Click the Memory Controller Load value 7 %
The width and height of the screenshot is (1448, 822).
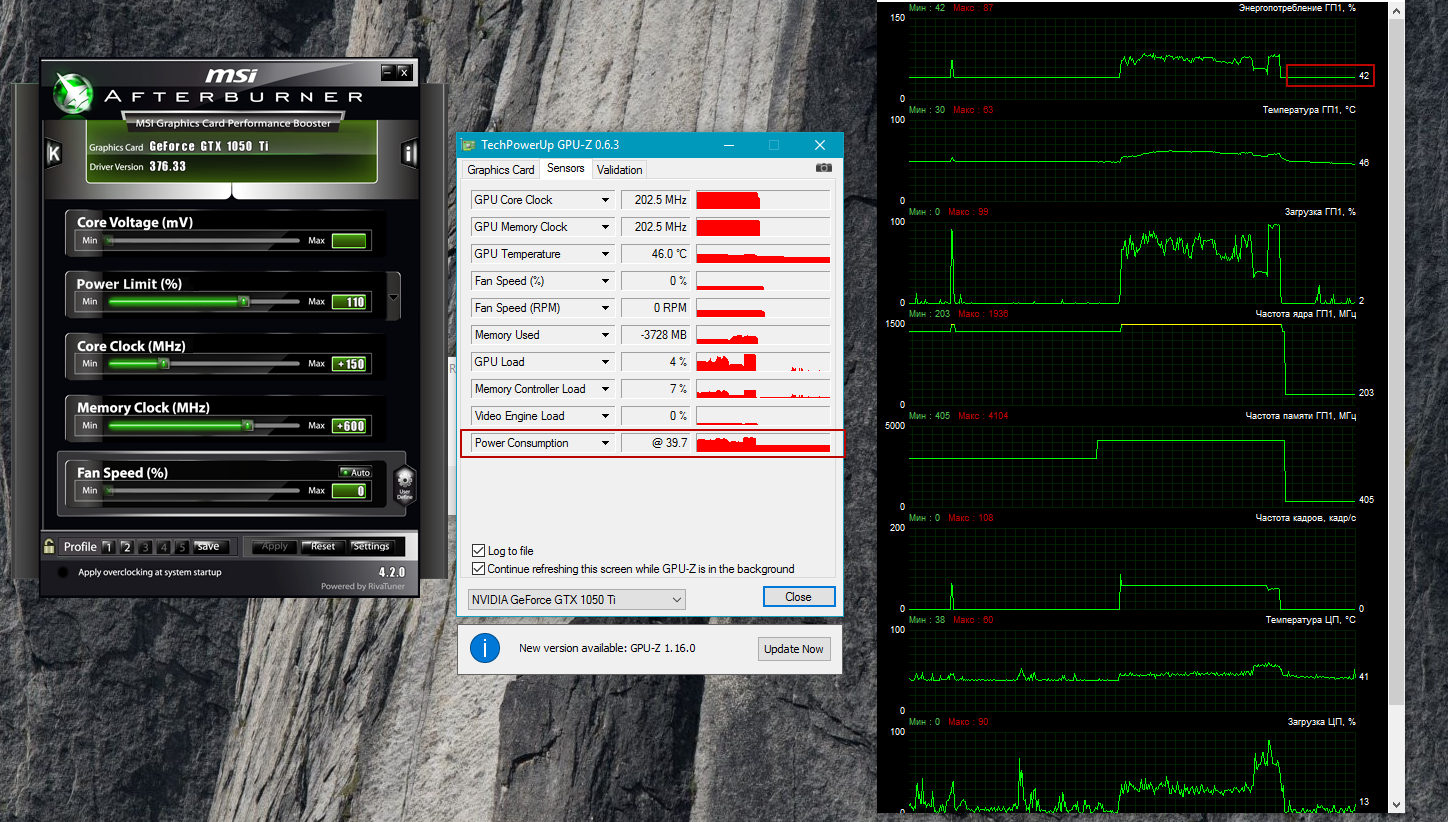click(x=655, y=389)
